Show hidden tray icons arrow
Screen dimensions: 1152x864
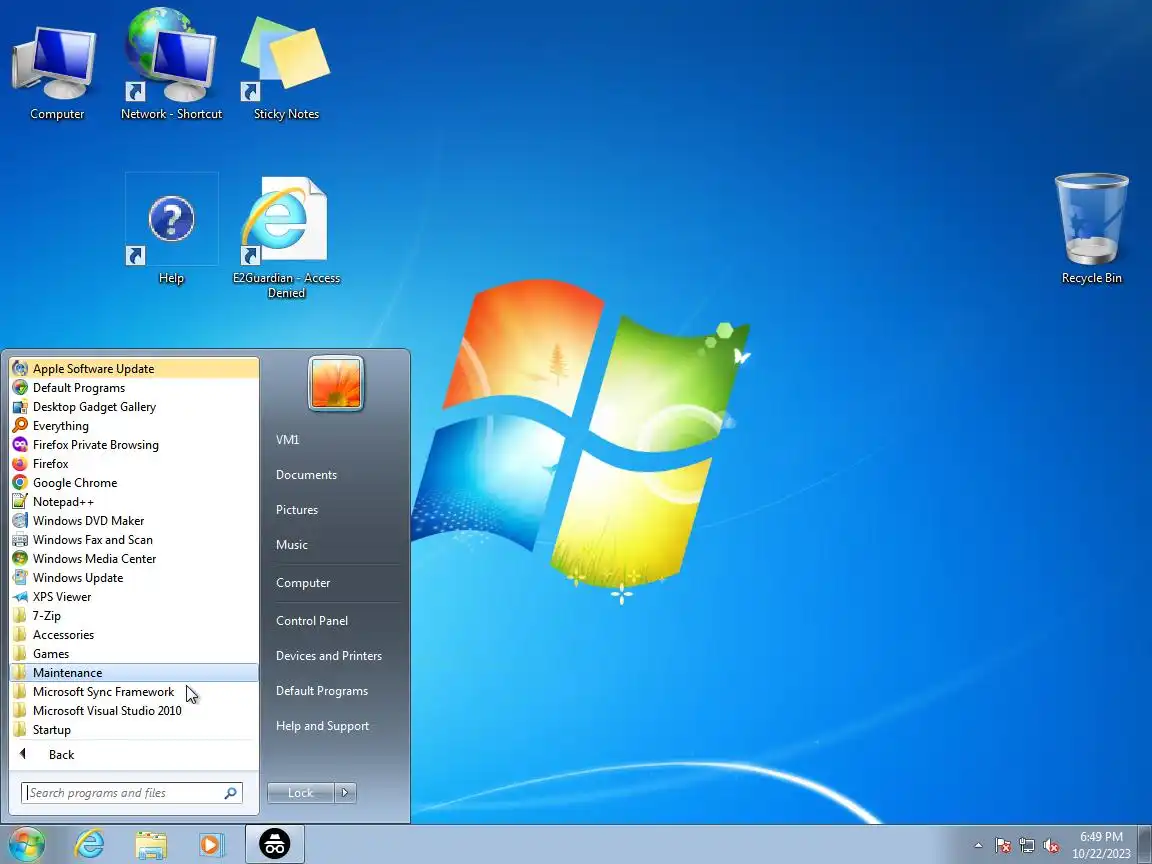pos(978,846)
